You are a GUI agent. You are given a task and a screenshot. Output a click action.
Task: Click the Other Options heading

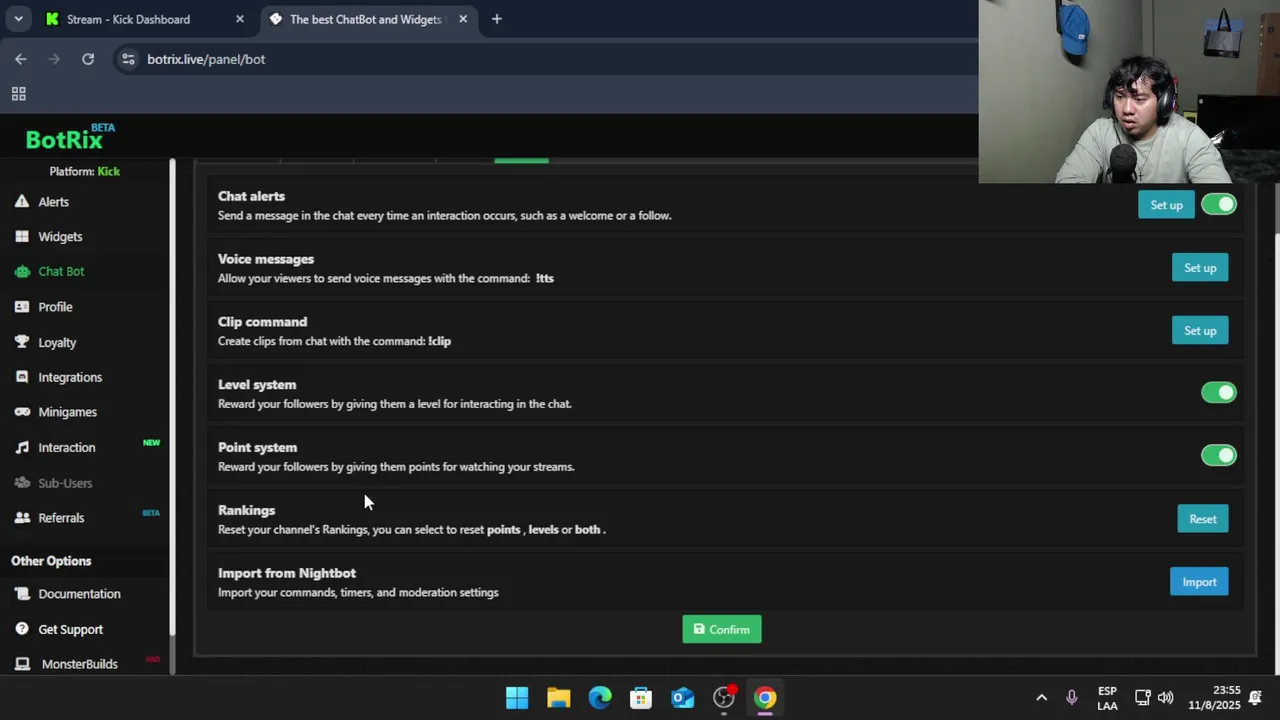(x=51, y=561)
